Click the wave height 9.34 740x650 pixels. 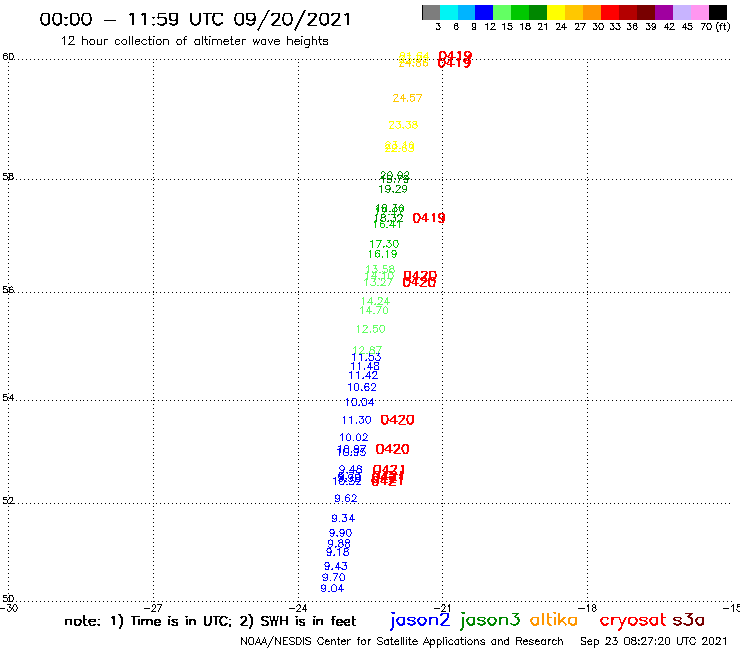343,518
